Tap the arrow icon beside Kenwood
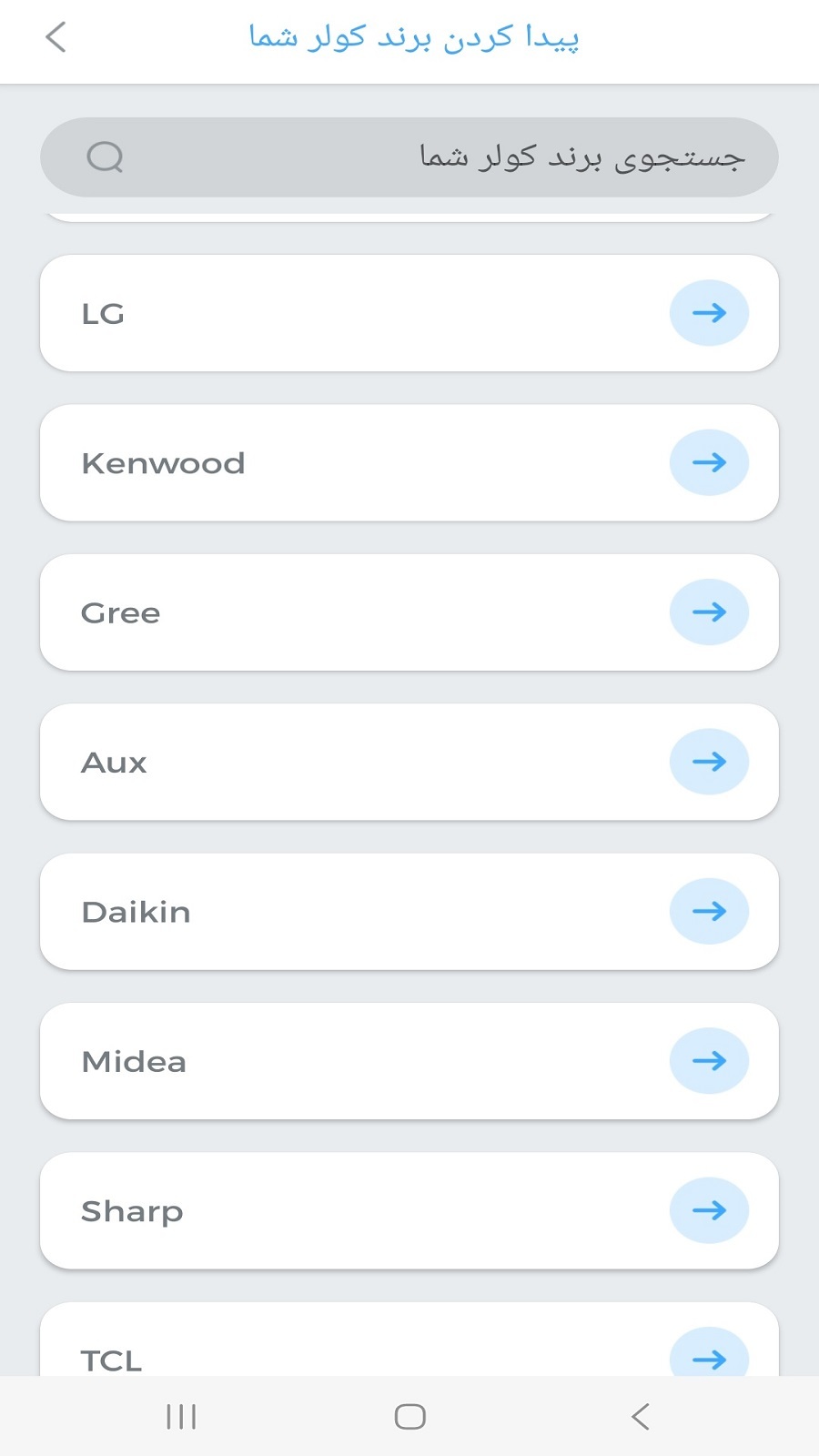Viewport: 819px width, 1456px height. (709, 462)
